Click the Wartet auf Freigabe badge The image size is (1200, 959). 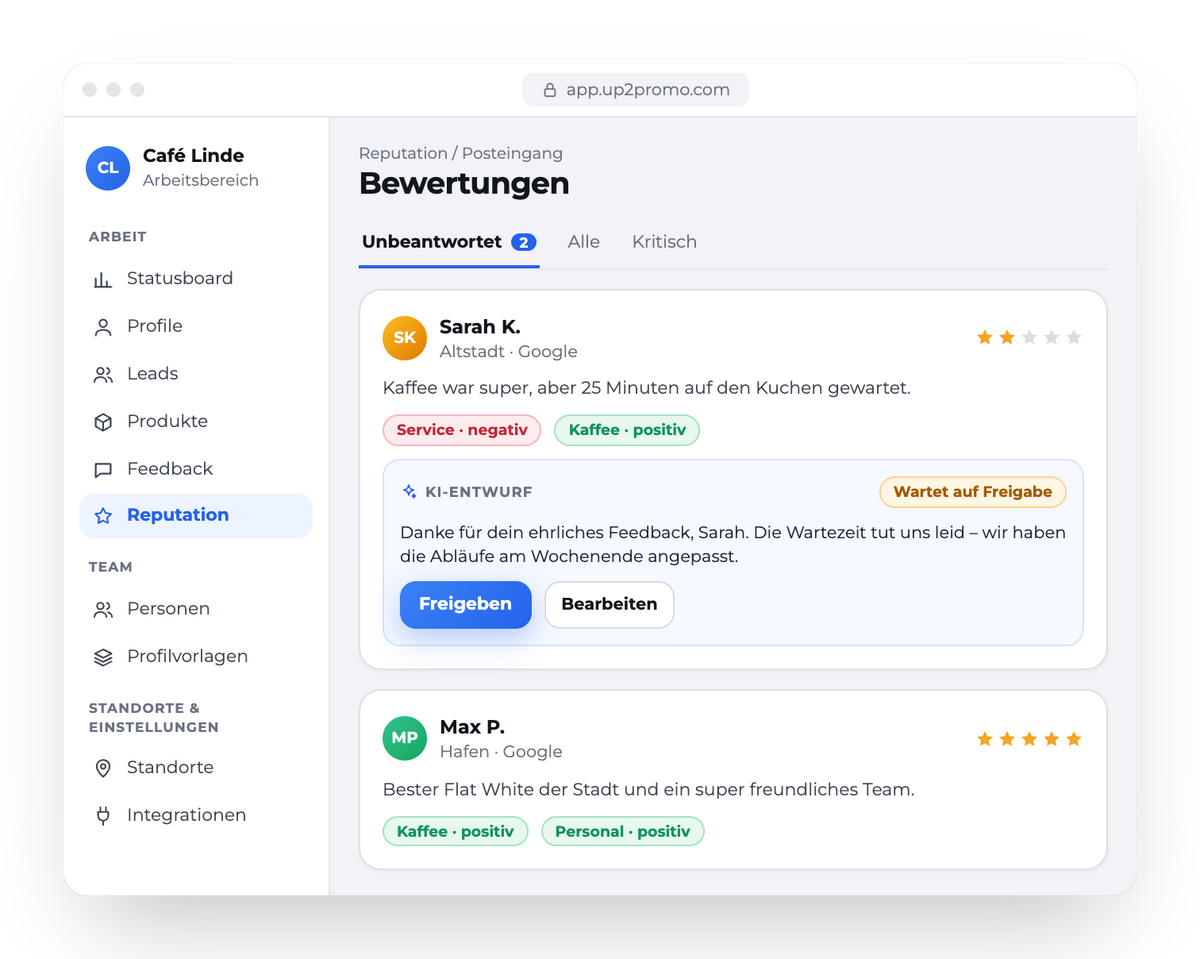click(x=973, y=492)
